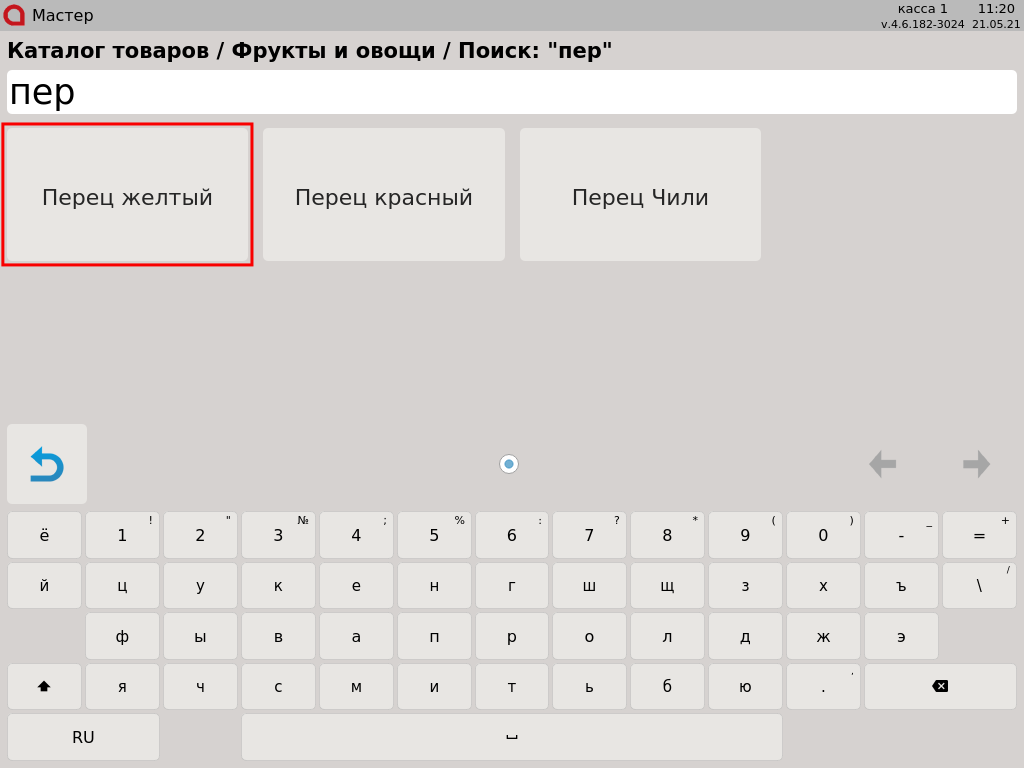This screenshot has height=768, width=1024.
Task: Click the red app logo in top bar
Action: click(14, 15)
